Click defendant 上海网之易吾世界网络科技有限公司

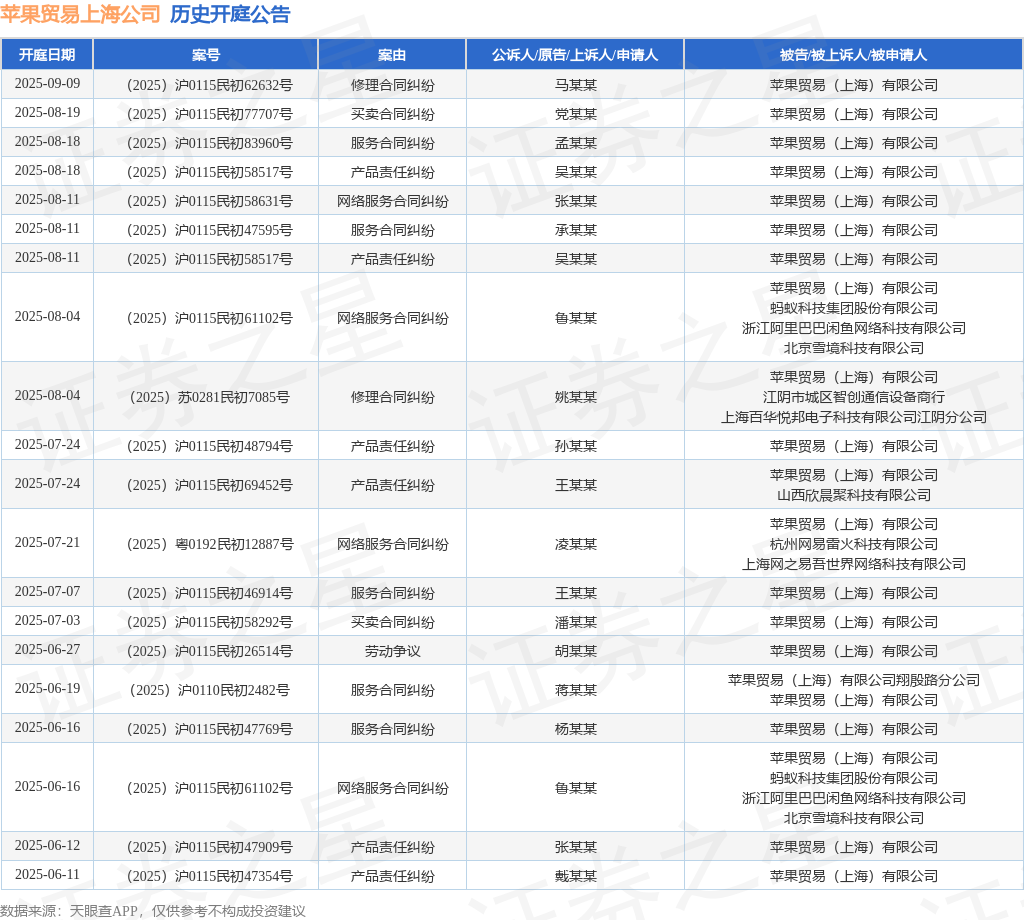point(854,564)
